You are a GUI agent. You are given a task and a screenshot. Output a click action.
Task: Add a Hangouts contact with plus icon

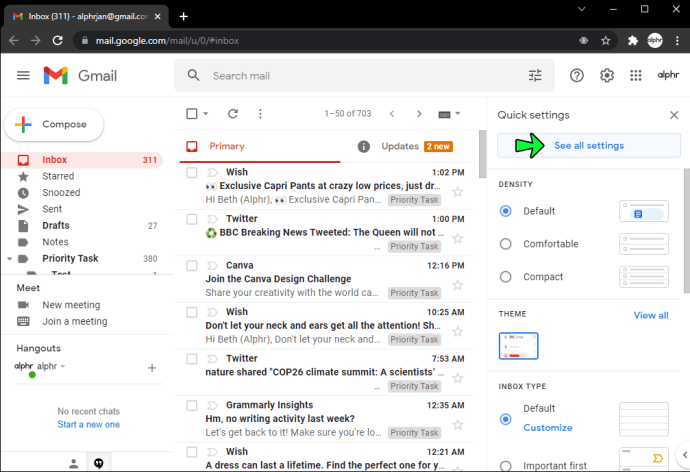152,368
